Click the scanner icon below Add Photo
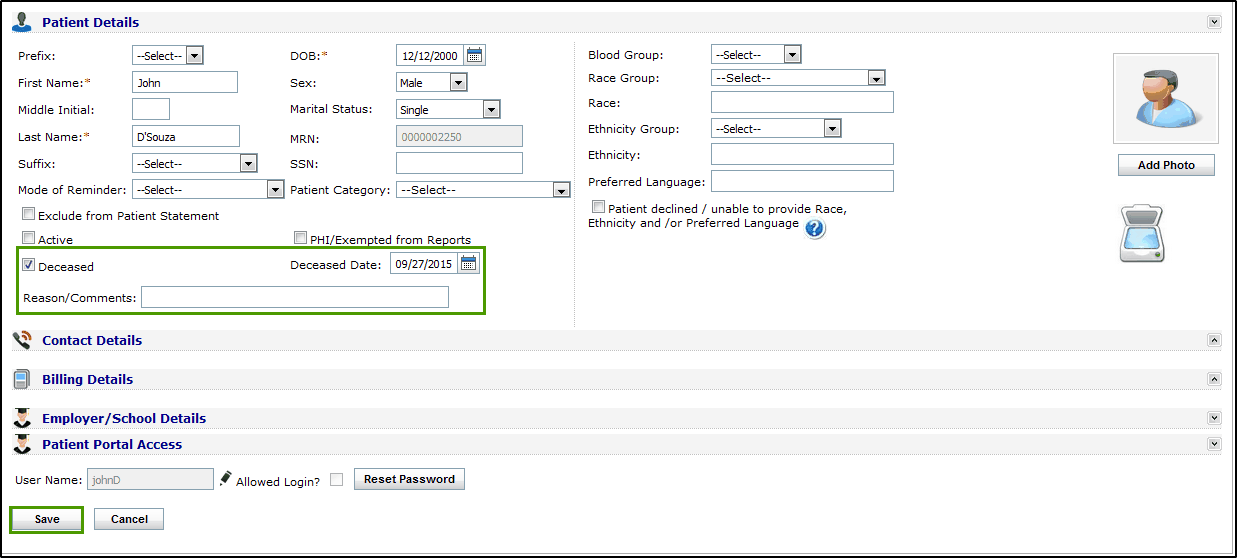The height and width of the screenshot is (558, 1237). (x=1142, y=233)
